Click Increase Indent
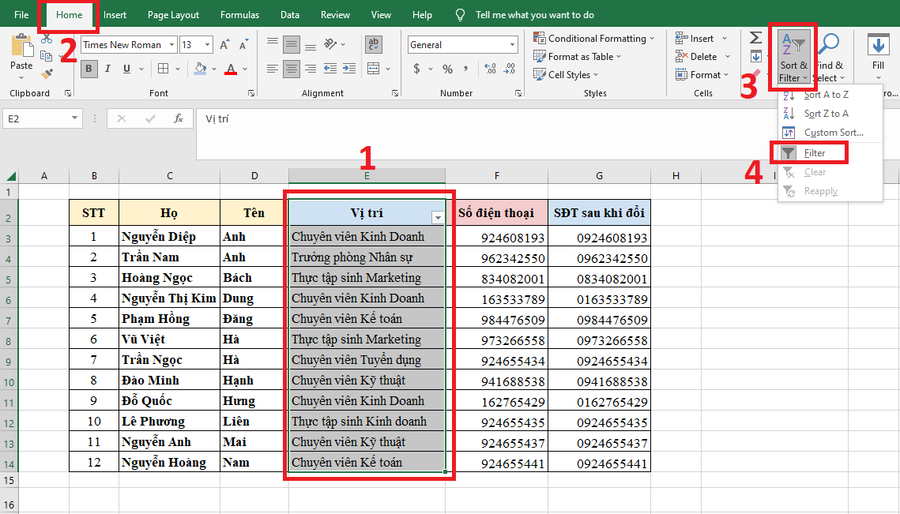The width and height of the screenshot is (900, 514). pyautogui.click(x=349, y=69)
